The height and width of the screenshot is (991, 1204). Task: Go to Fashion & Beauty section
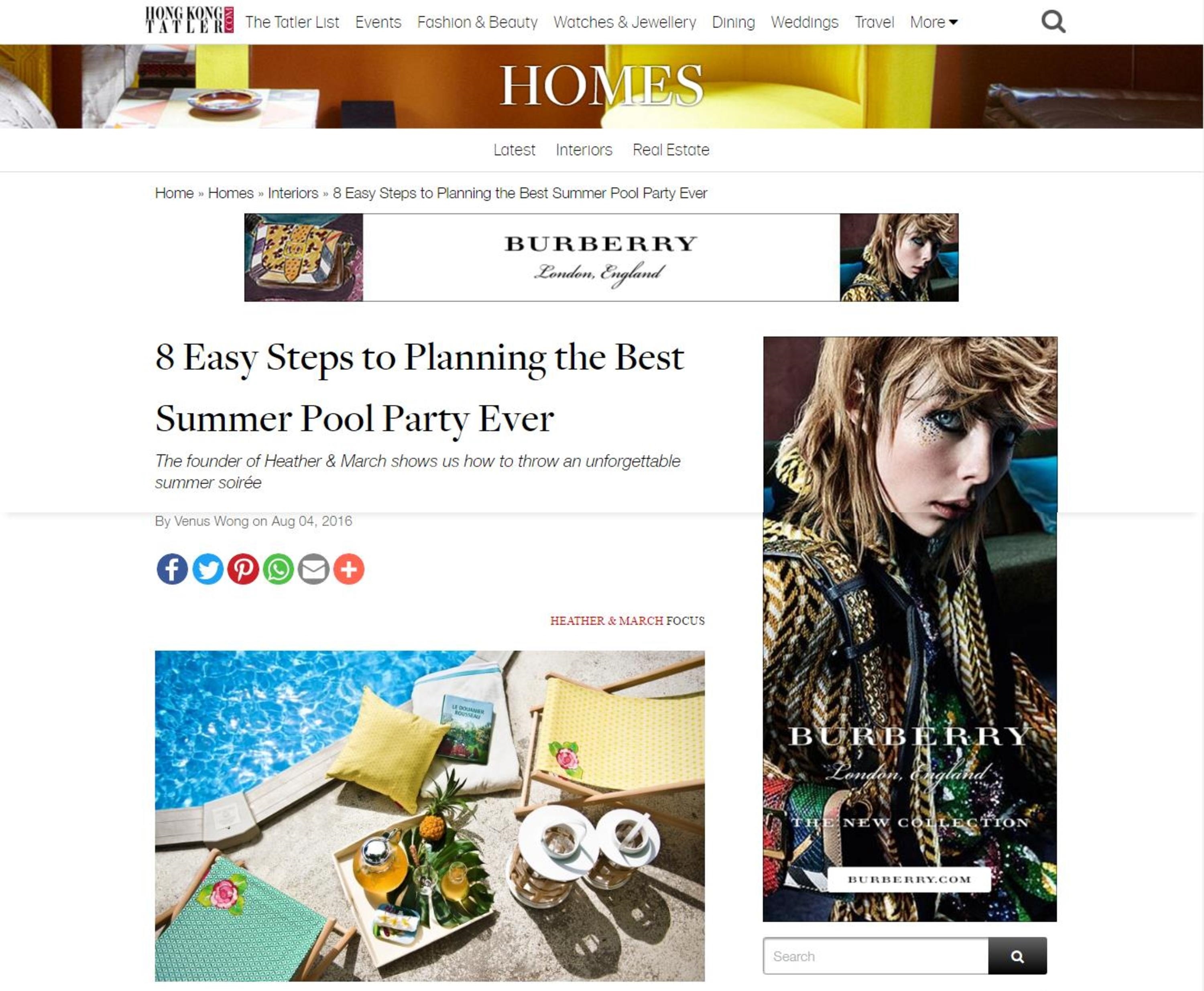(x=477, y=22)
